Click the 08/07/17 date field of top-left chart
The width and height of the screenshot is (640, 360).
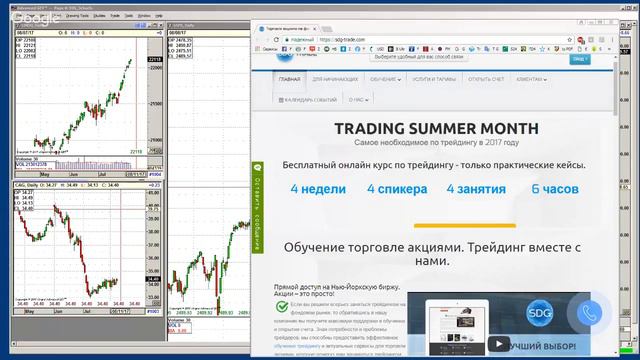coord(24,32)
